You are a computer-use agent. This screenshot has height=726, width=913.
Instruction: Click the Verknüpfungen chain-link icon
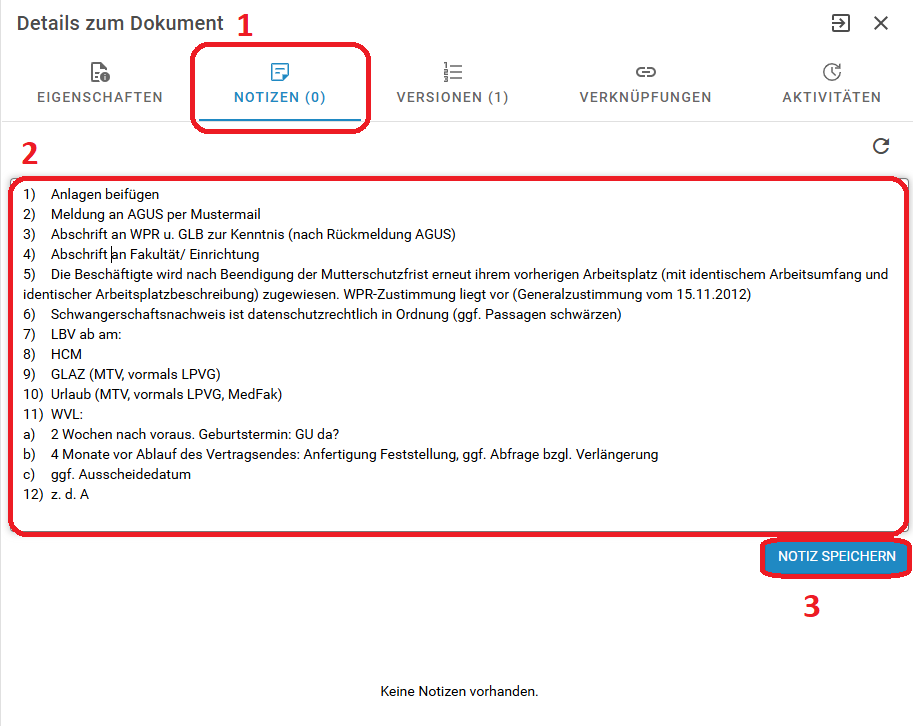click(645, 72)
